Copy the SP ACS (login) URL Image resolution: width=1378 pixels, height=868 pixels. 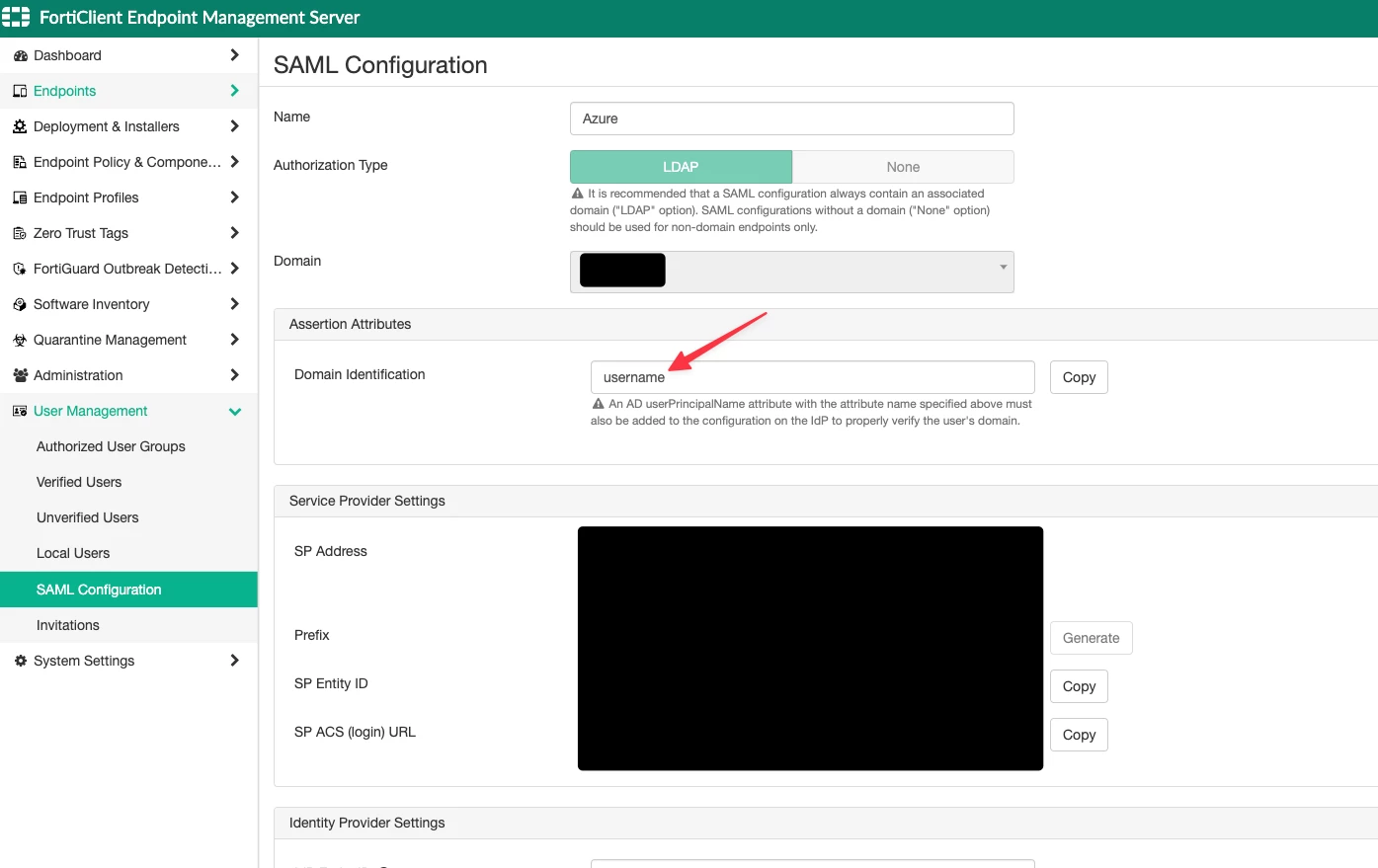pos(1079,735)
